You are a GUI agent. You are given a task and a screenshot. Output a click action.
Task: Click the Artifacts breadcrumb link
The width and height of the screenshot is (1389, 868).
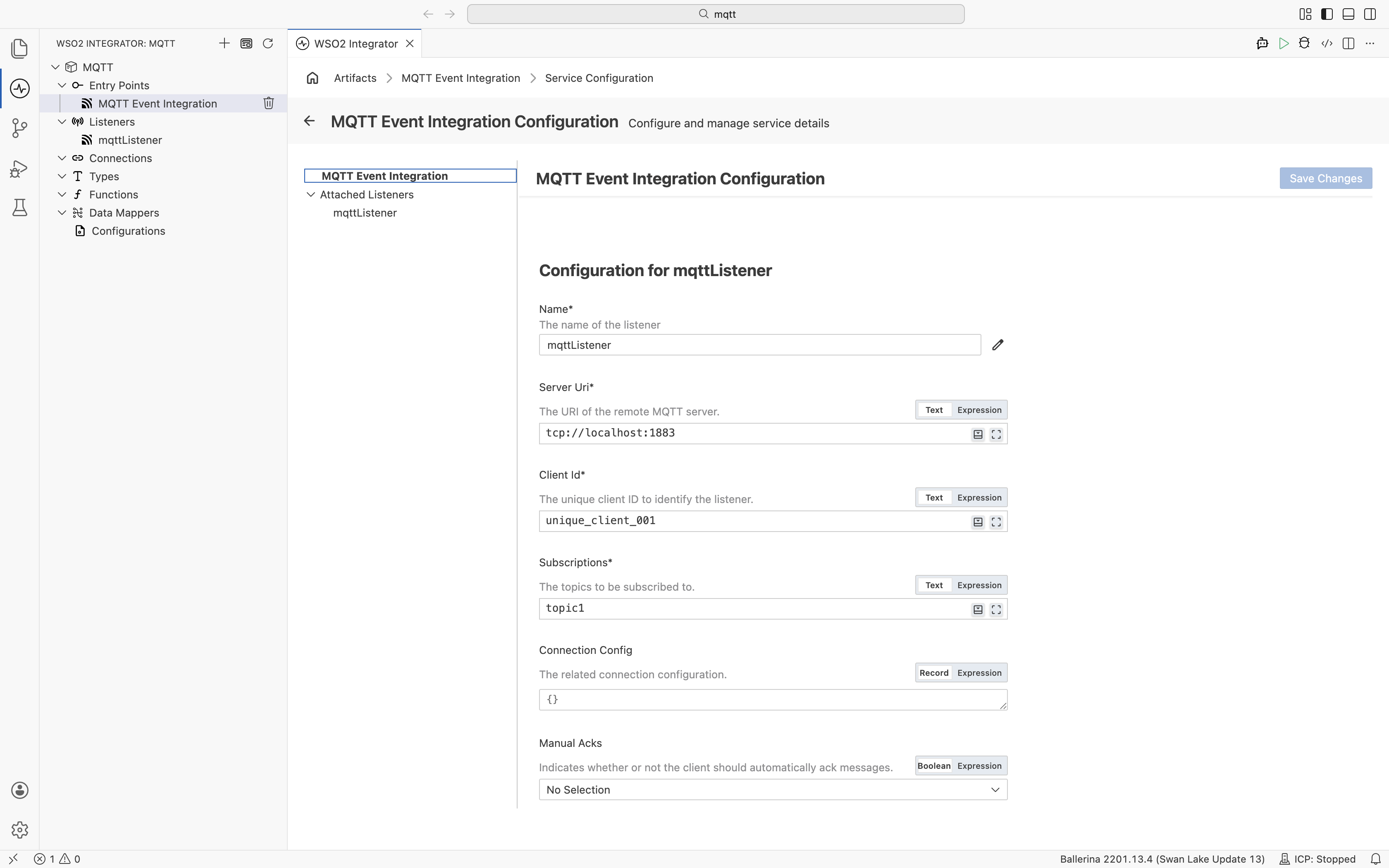click(355, 78)
